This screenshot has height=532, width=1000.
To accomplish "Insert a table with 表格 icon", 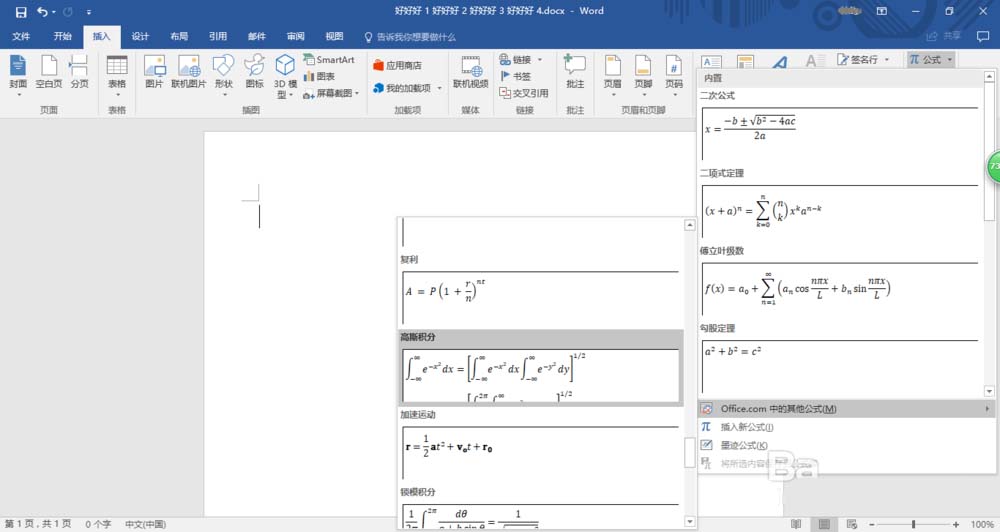I will [x=117, y=72].
